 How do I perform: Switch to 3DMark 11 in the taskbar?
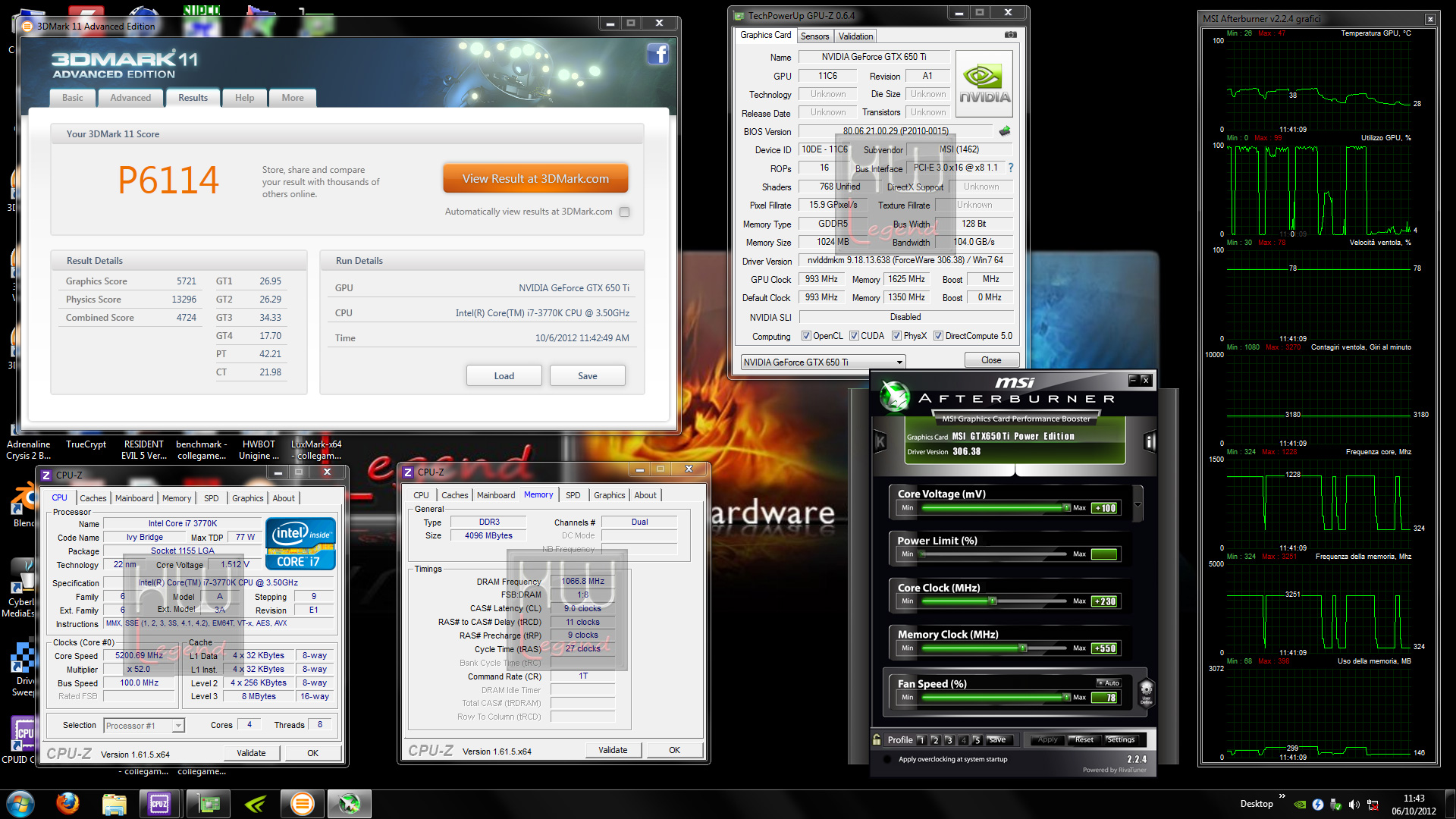tap(303, 804)
